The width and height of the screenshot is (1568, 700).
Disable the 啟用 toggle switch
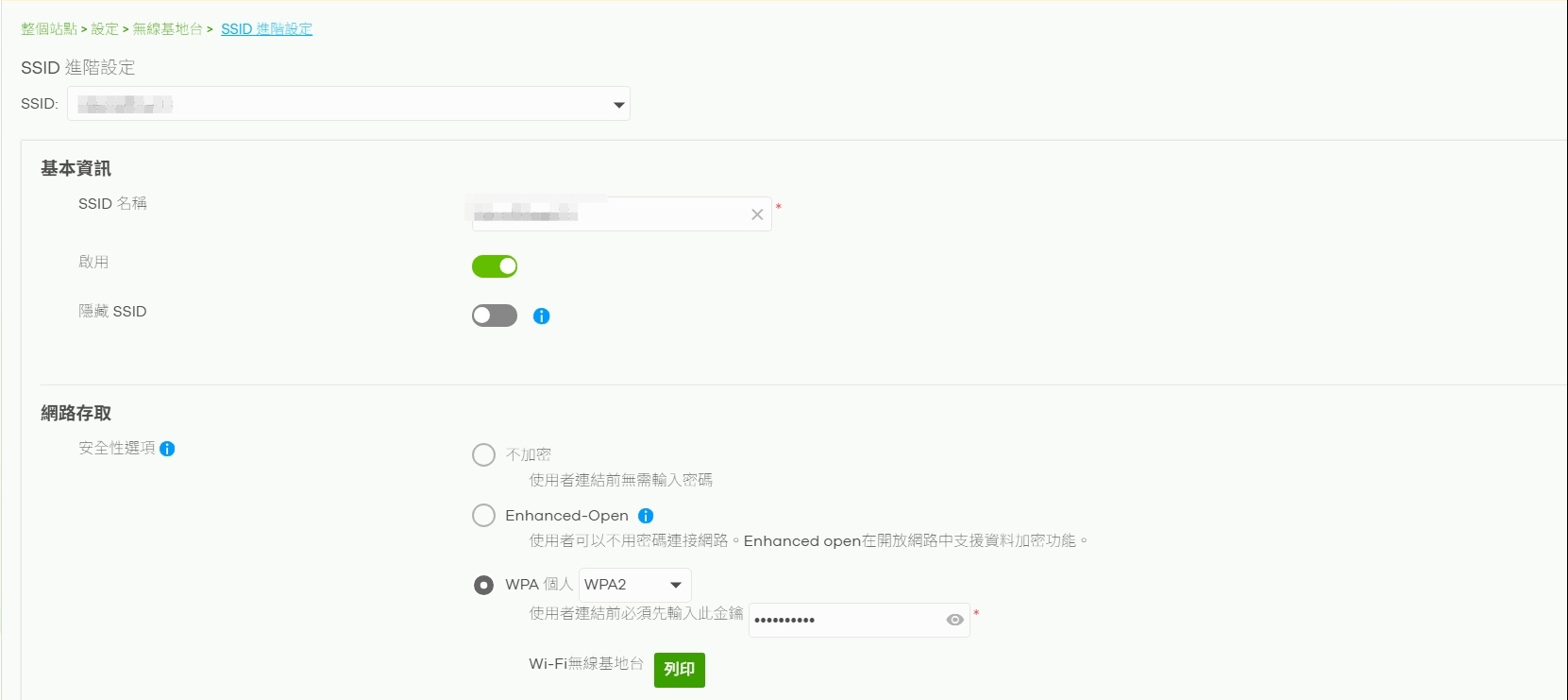tap(495, 266)
